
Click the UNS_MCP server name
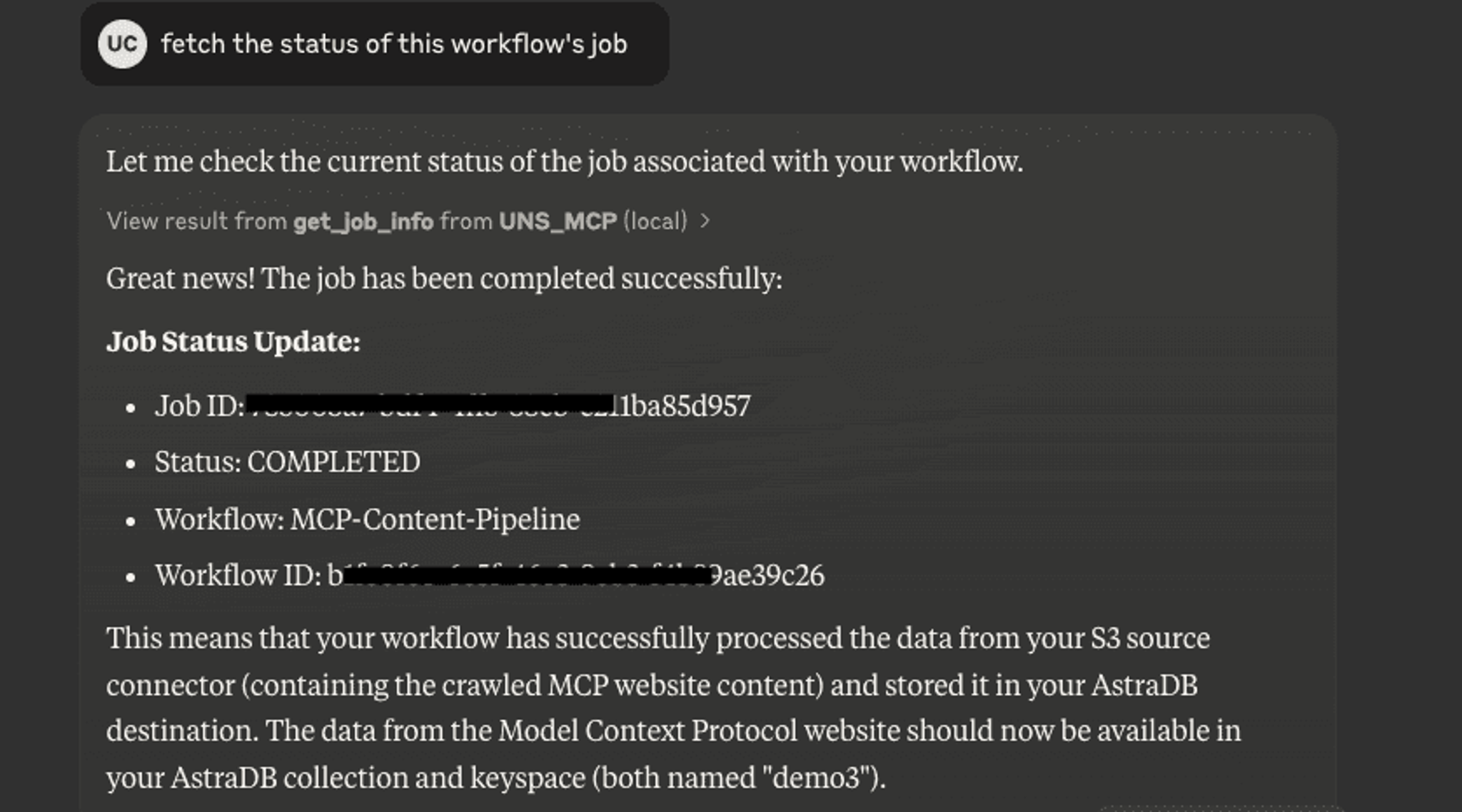coord(558,221)
